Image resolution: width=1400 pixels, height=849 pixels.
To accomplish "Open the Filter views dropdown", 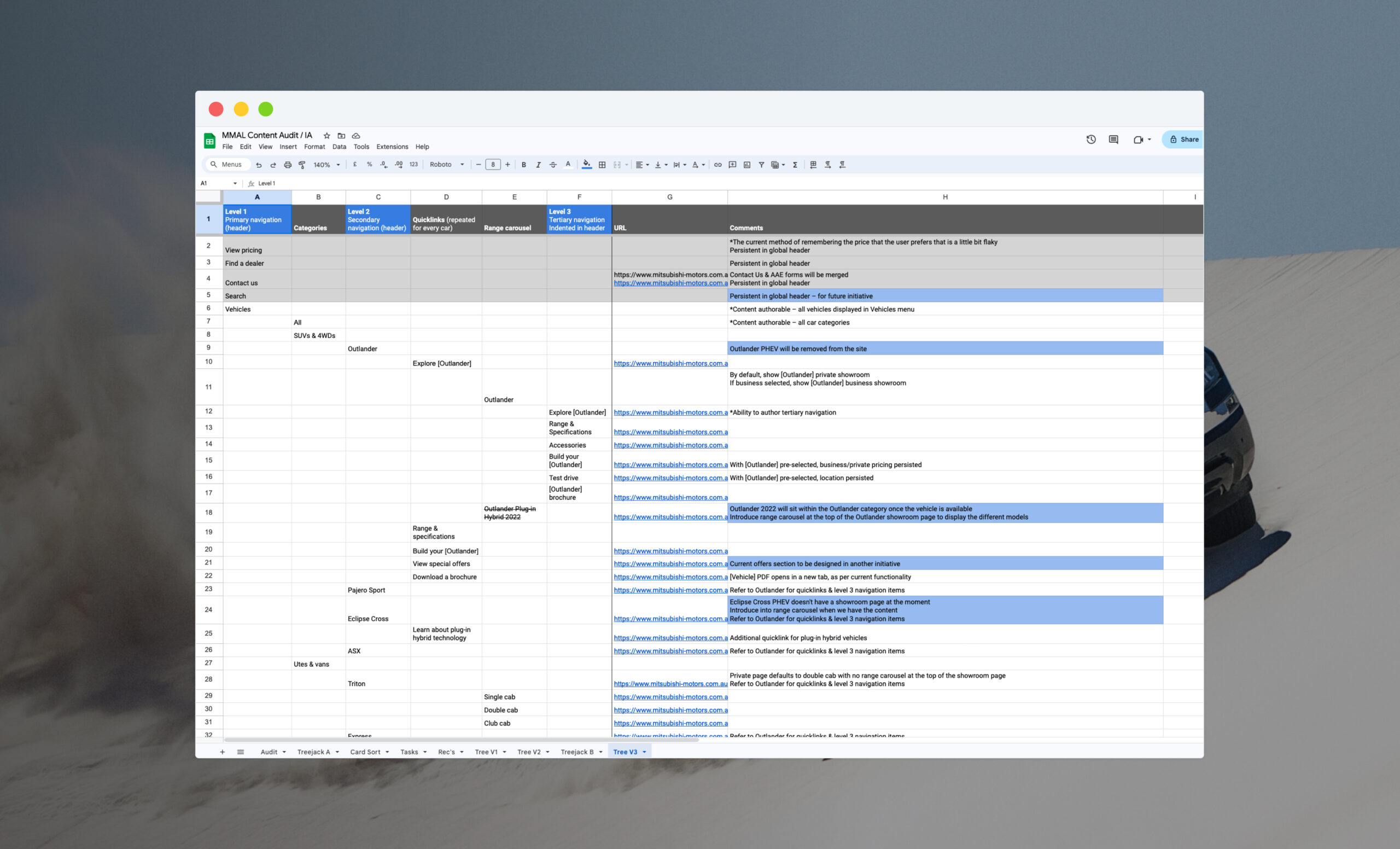I will (778, 165).
